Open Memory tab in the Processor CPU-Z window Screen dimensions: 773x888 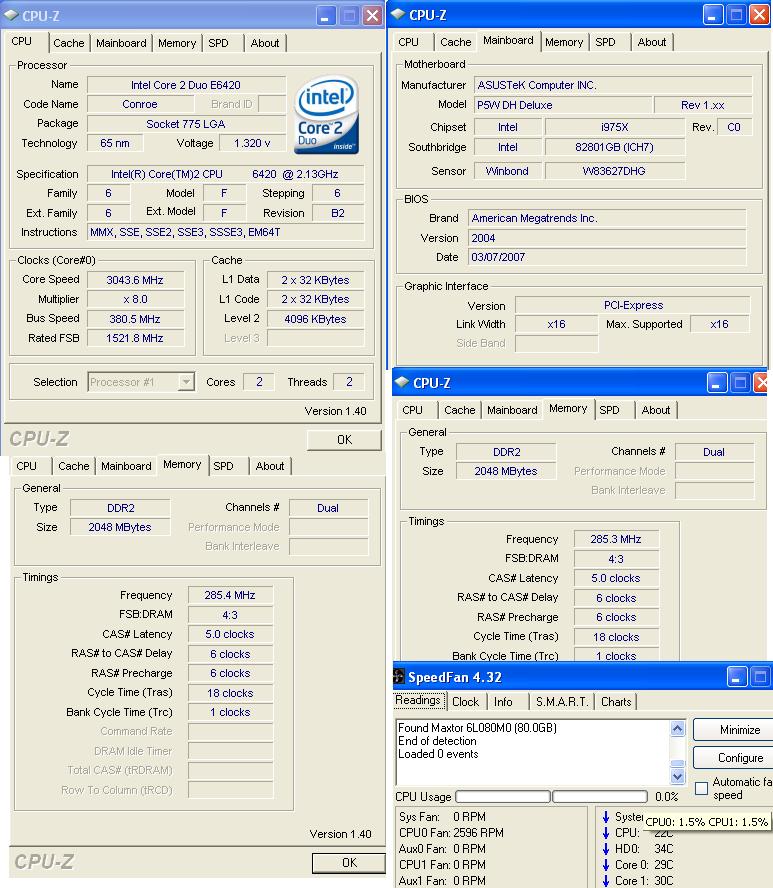177,43
